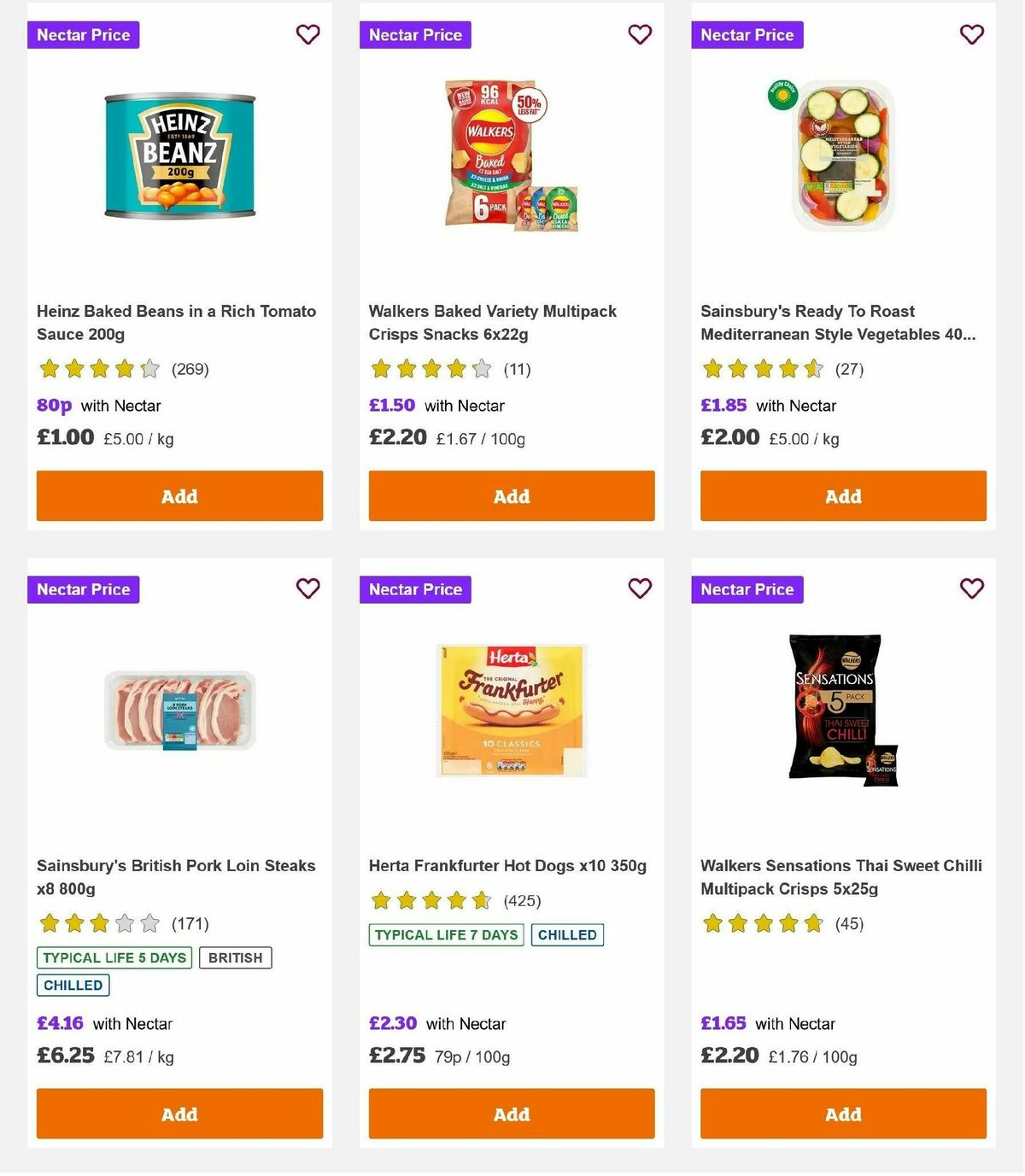
Task: Open reviews via the (45) count on Sensations
Action: click(x=848, y=923)
